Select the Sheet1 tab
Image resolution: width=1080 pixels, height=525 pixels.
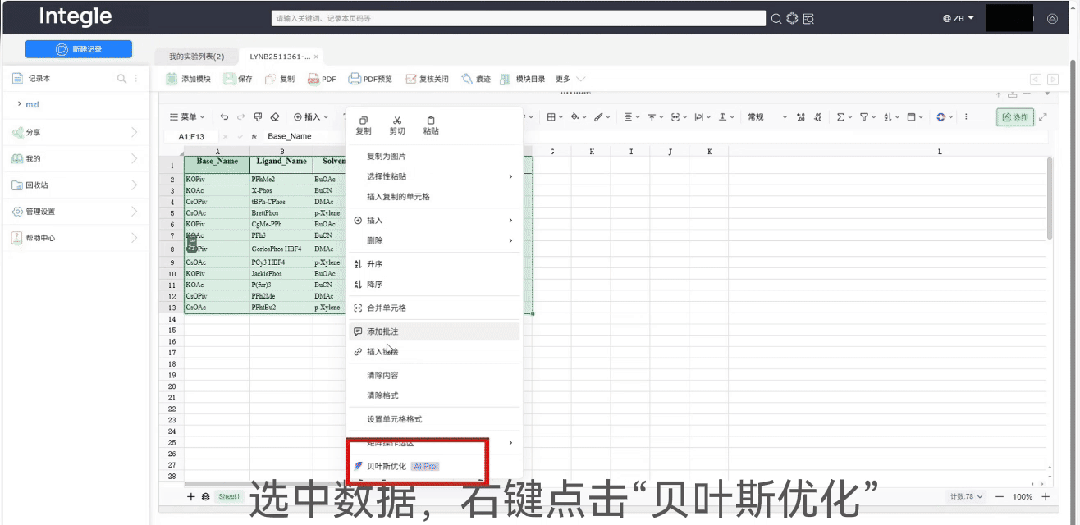229,496
